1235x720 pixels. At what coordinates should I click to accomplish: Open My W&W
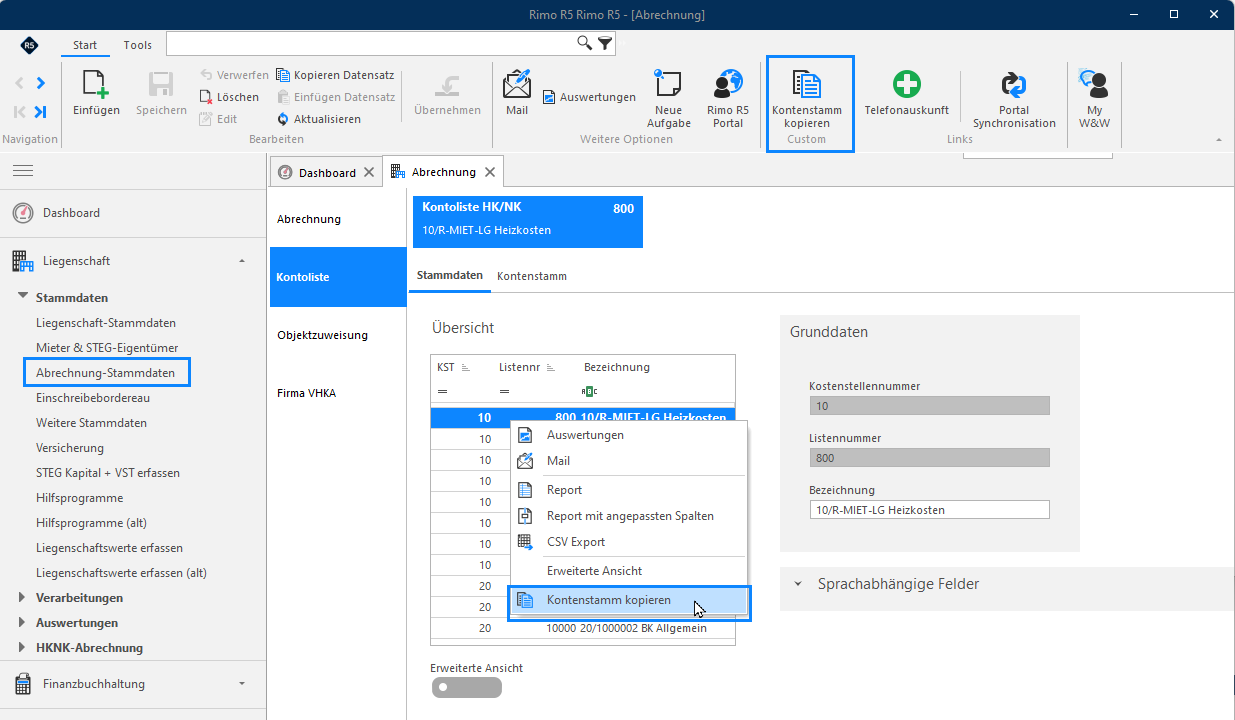pyautogui.click(x=1094, y=99)
